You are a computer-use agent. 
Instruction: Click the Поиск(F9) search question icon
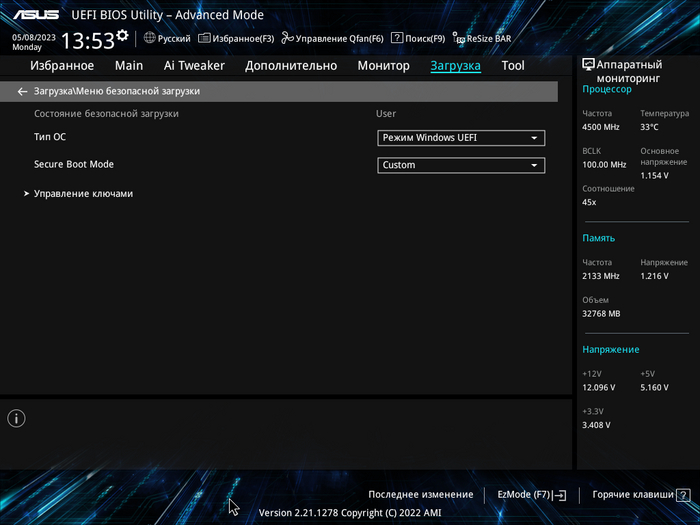pos(397,38)
